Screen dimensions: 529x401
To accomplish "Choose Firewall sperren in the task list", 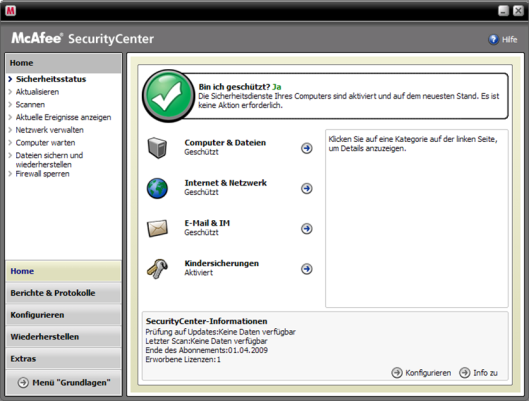I will (x=43, y=174).
